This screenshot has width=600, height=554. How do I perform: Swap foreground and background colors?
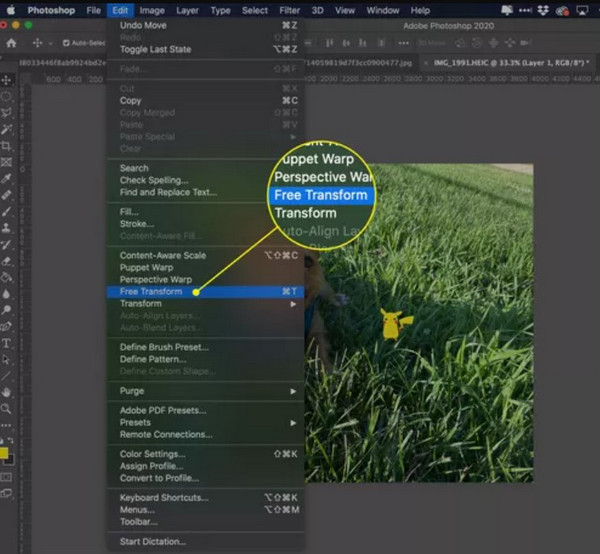[x=11, y=441]
